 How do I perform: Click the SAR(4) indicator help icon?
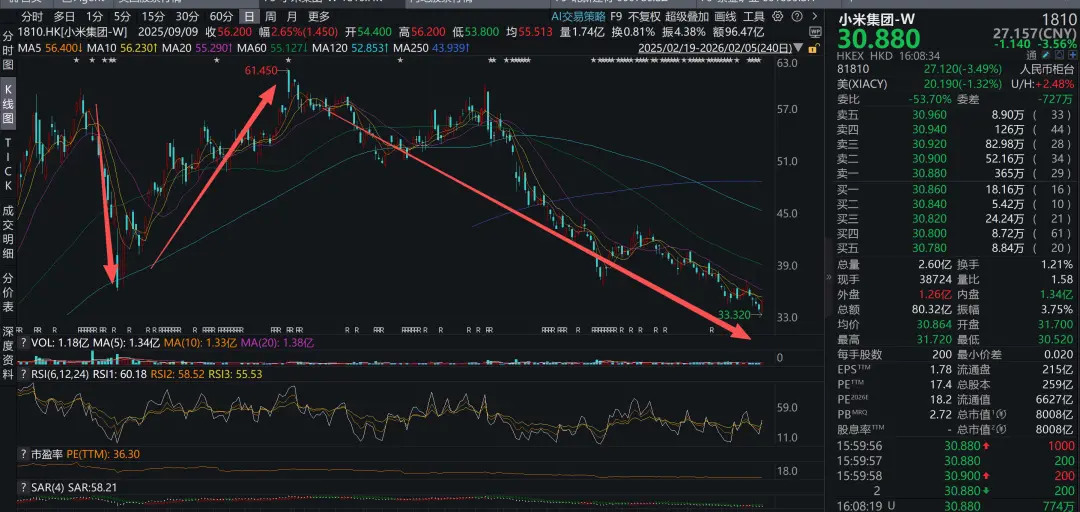(x=23, y=486)
